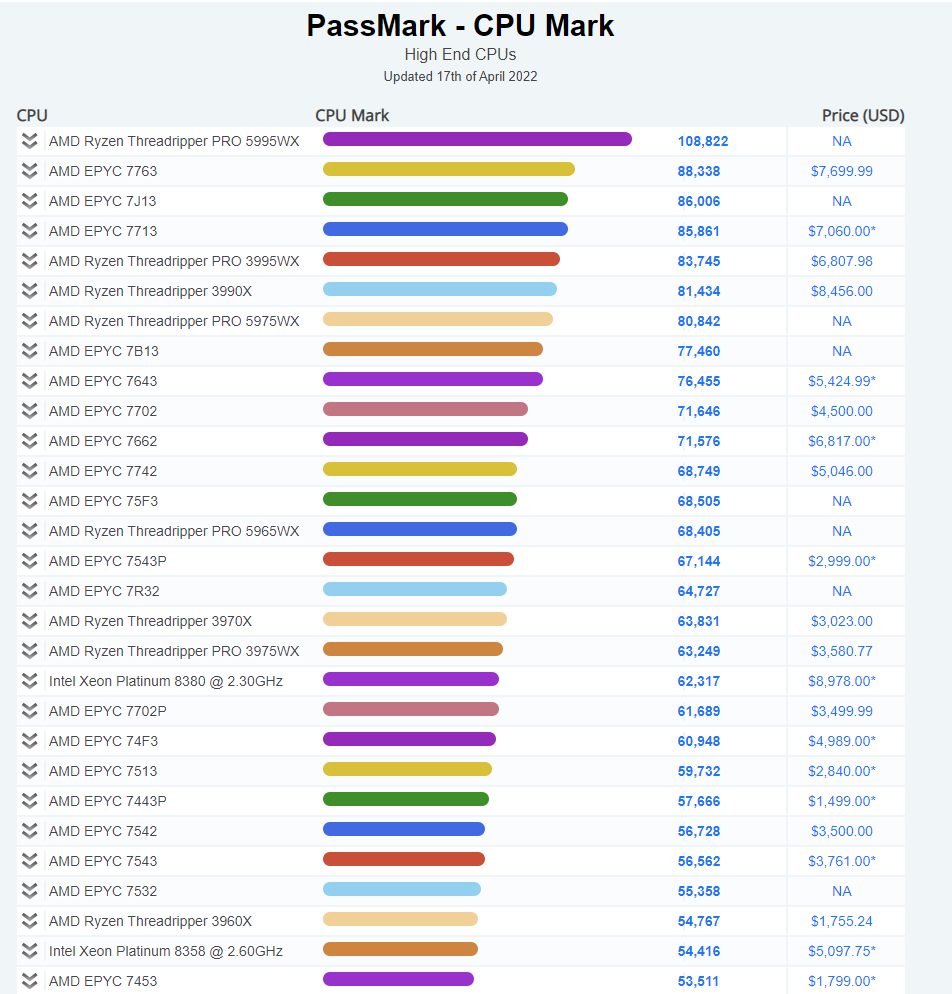Open the AMD EPYC 7543 CPU link
Screen dimensions: 952x994
103,861
